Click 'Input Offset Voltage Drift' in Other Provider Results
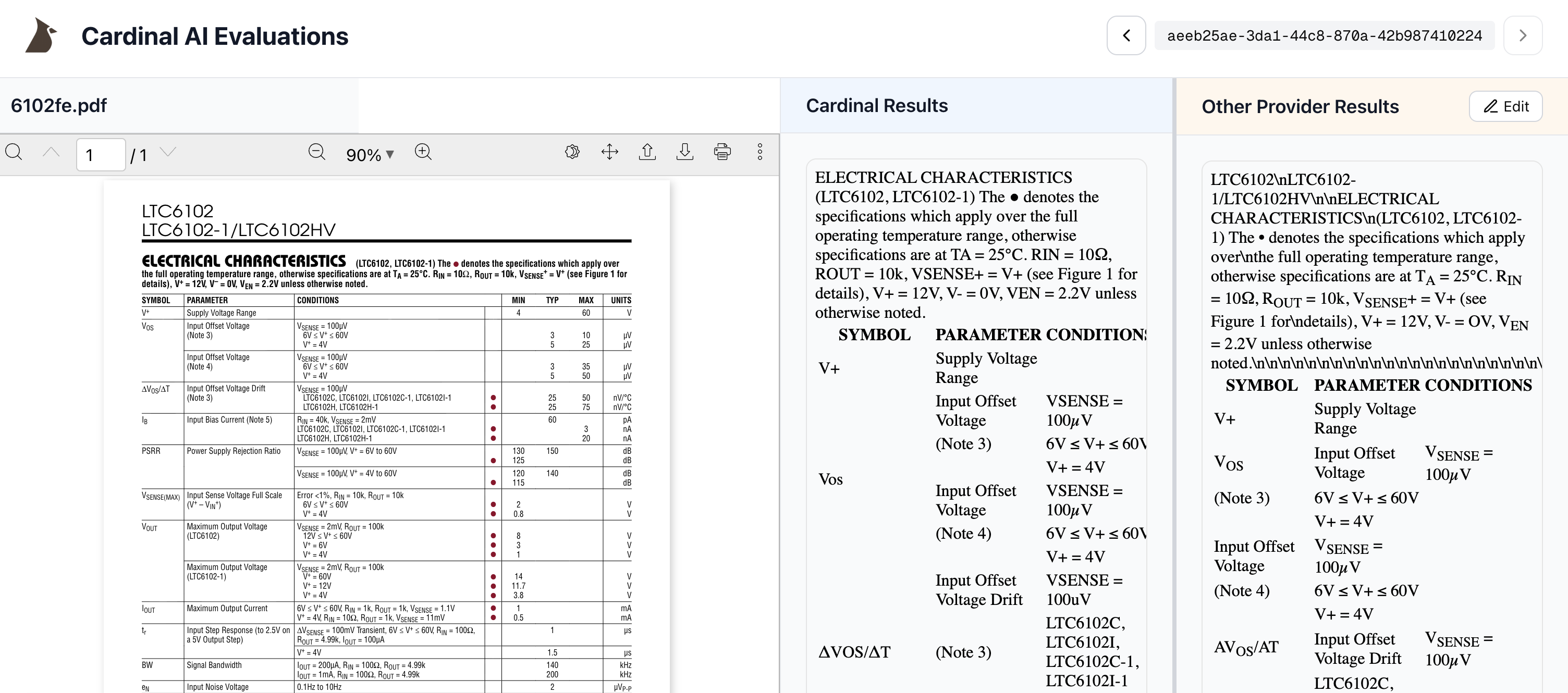 coord(1358,649)
